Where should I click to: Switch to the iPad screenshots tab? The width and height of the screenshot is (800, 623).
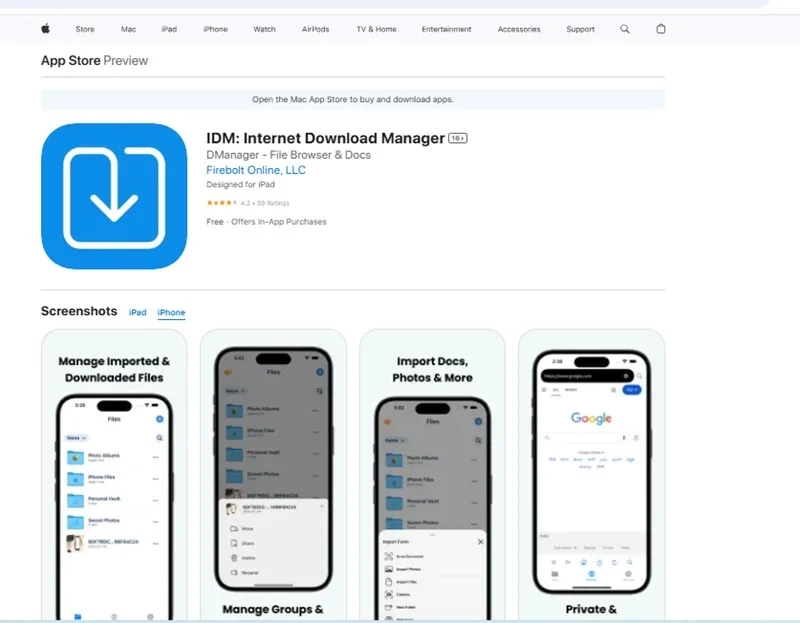[137, 312]
